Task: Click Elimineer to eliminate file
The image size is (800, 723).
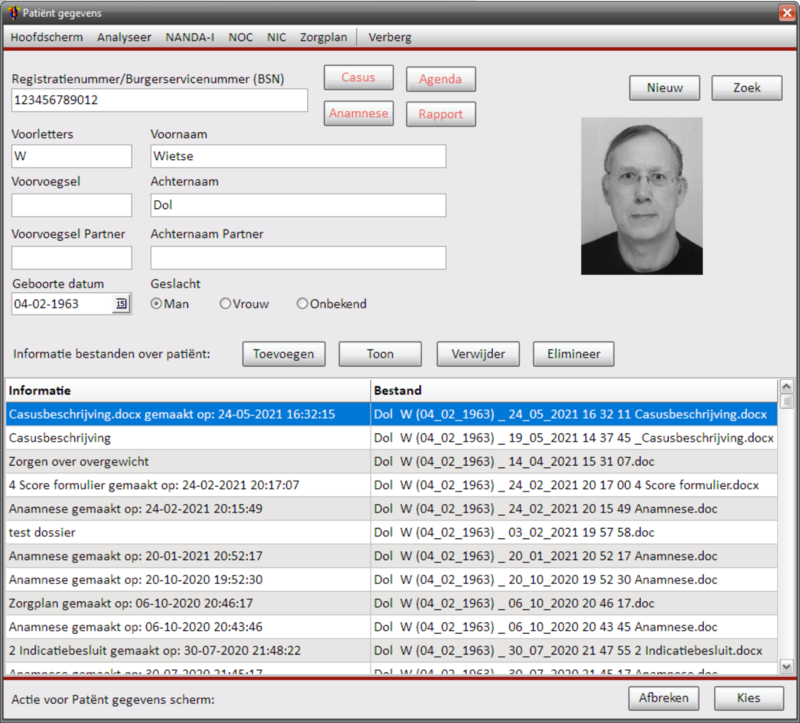Action: point(573,354)
